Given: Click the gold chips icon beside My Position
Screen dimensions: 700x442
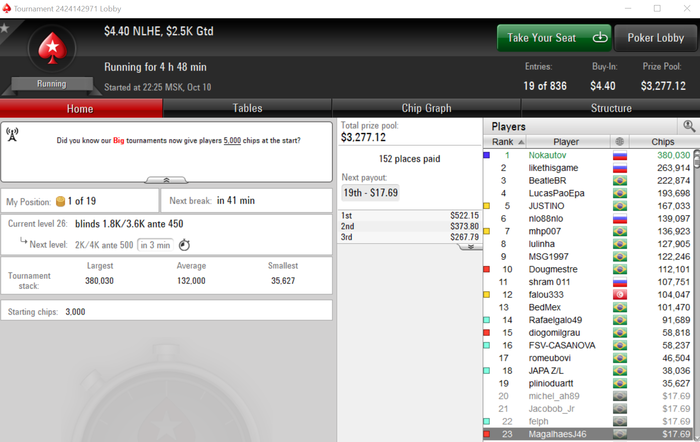Looking at the screenshot, I should (x=60, y=201).
